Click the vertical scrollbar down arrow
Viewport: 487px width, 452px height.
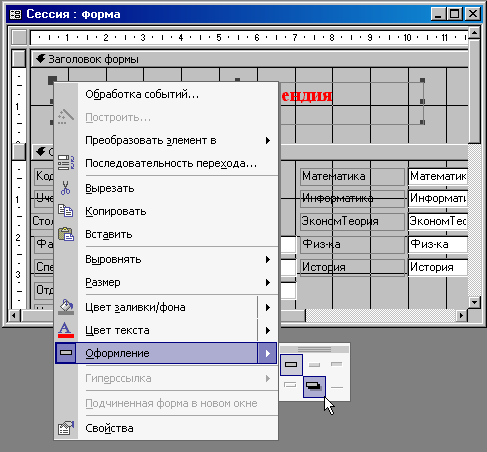[474, 302]
